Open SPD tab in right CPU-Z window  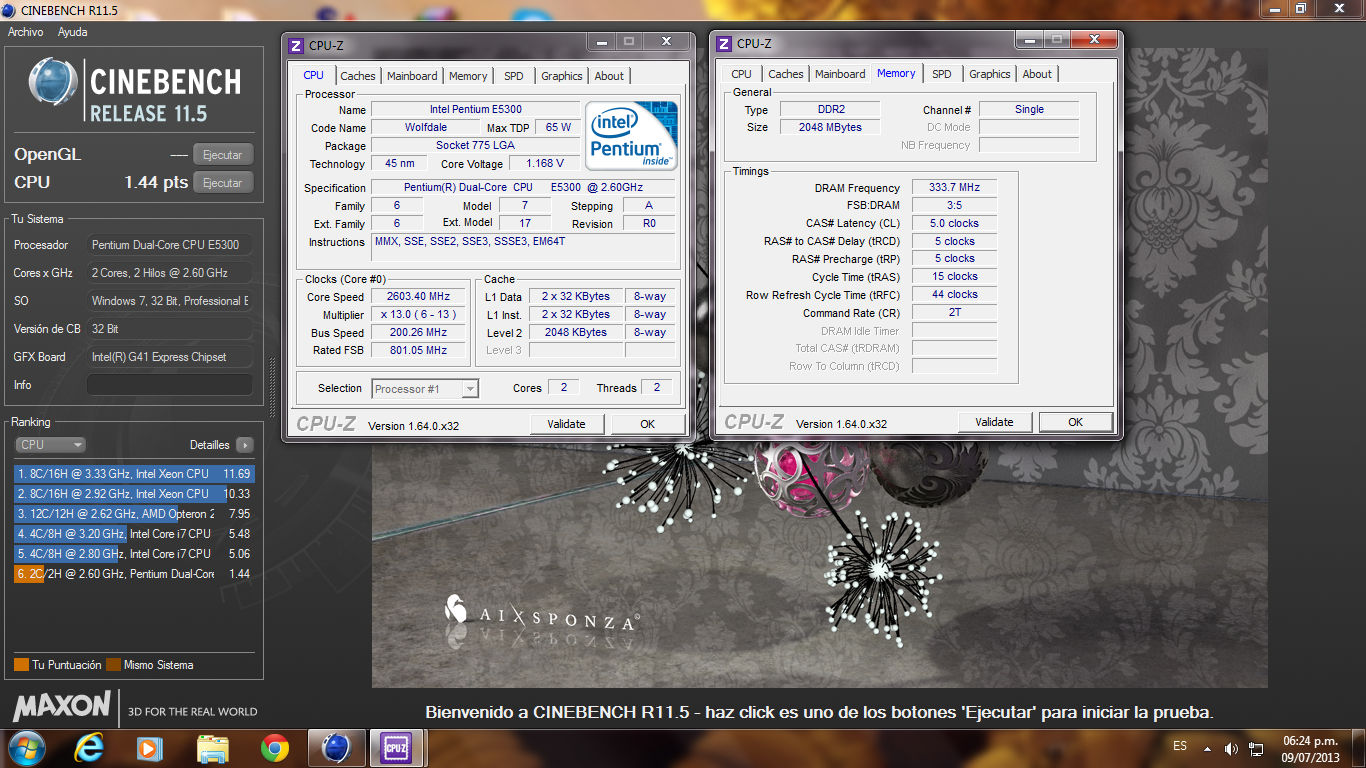pos(942,74)
